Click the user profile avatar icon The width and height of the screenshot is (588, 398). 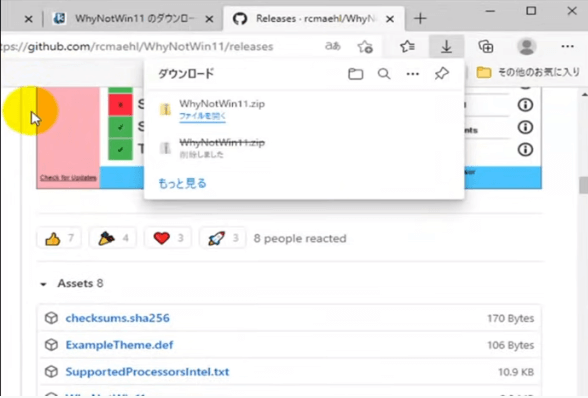tap(526, 47)
